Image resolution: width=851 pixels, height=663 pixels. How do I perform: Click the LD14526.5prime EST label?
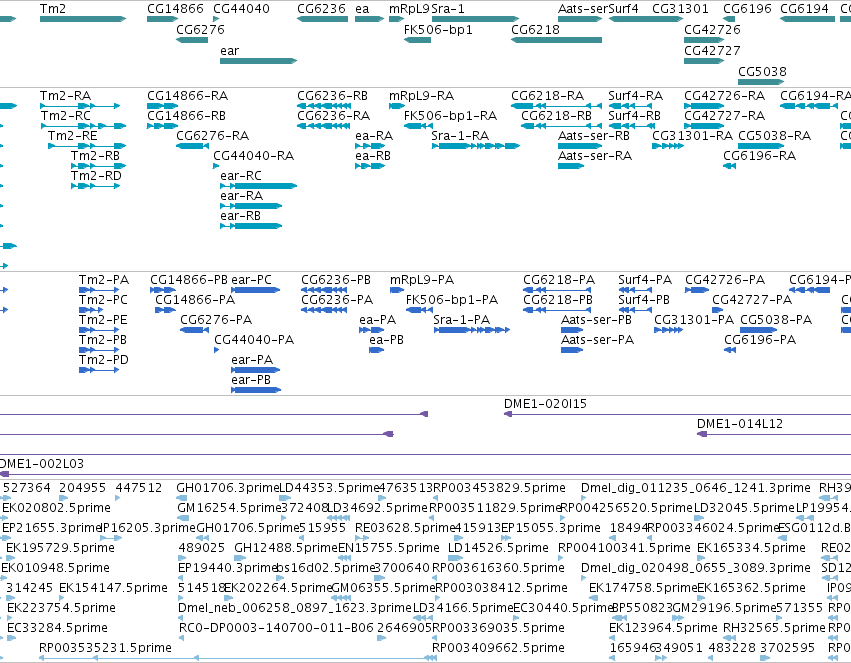pos(498,548)
